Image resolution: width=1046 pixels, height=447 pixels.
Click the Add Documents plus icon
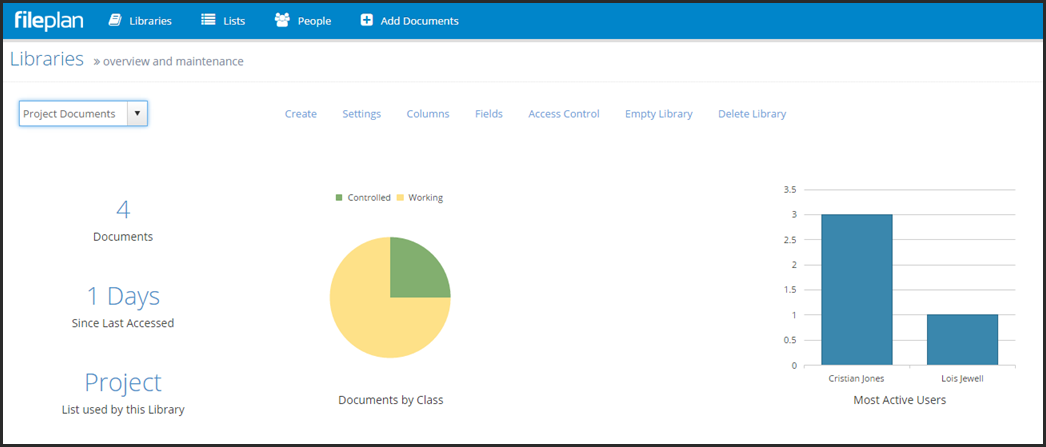click(x=366, y=21)
